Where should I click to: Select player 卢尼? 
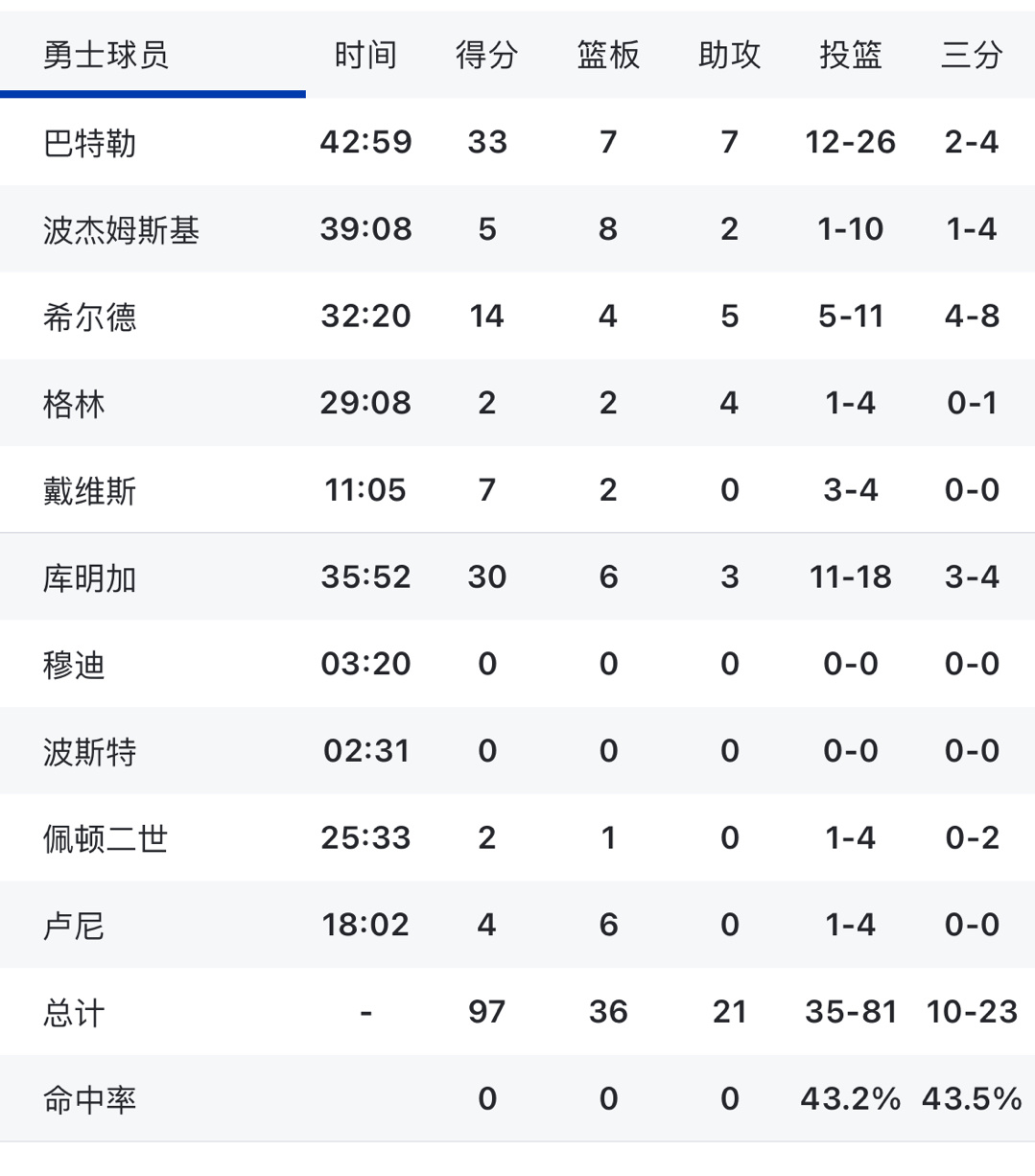tap(74, 926)
